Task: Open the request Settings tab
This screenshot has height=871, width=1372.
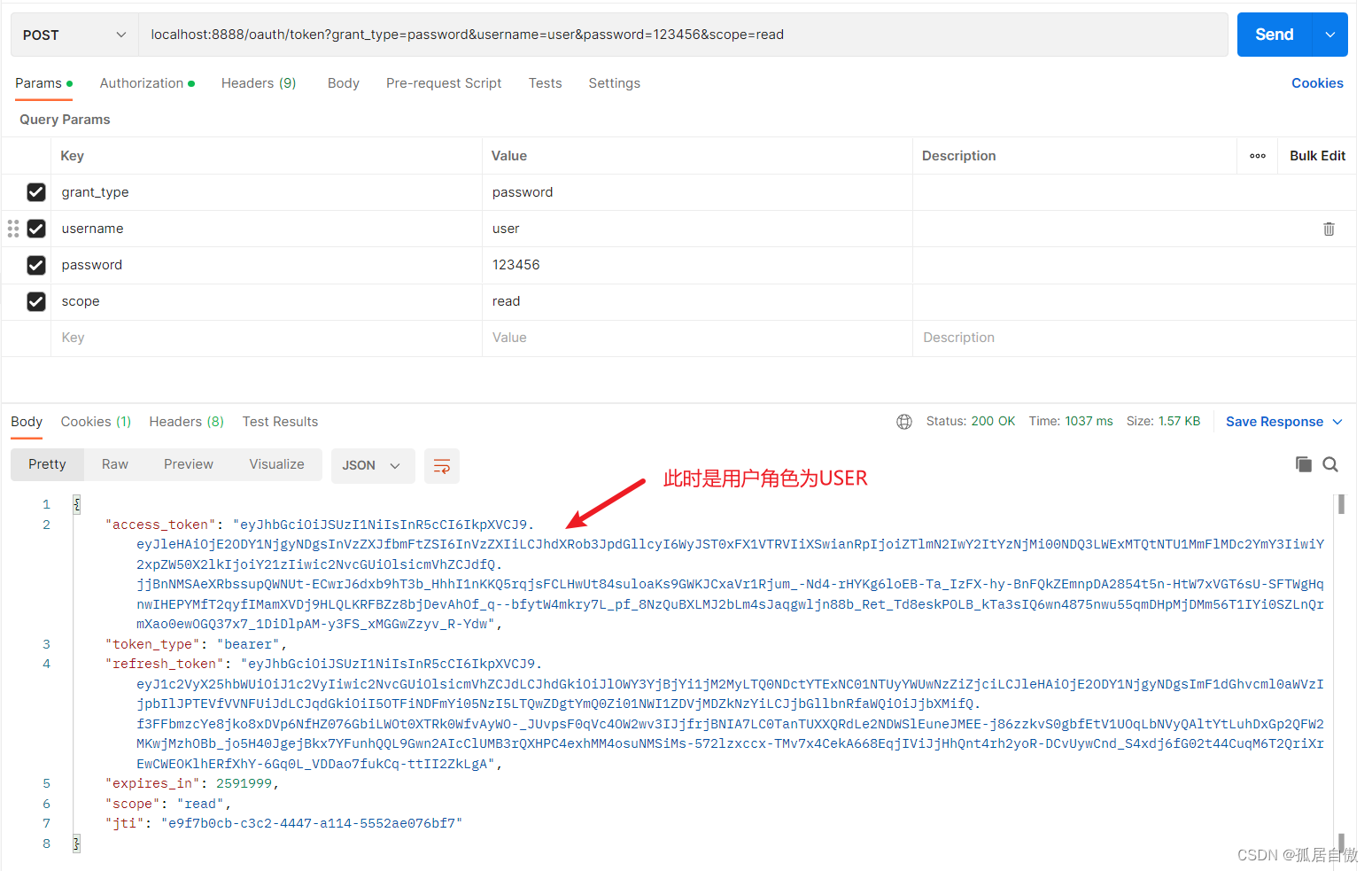Action: (x=615, y=83)
